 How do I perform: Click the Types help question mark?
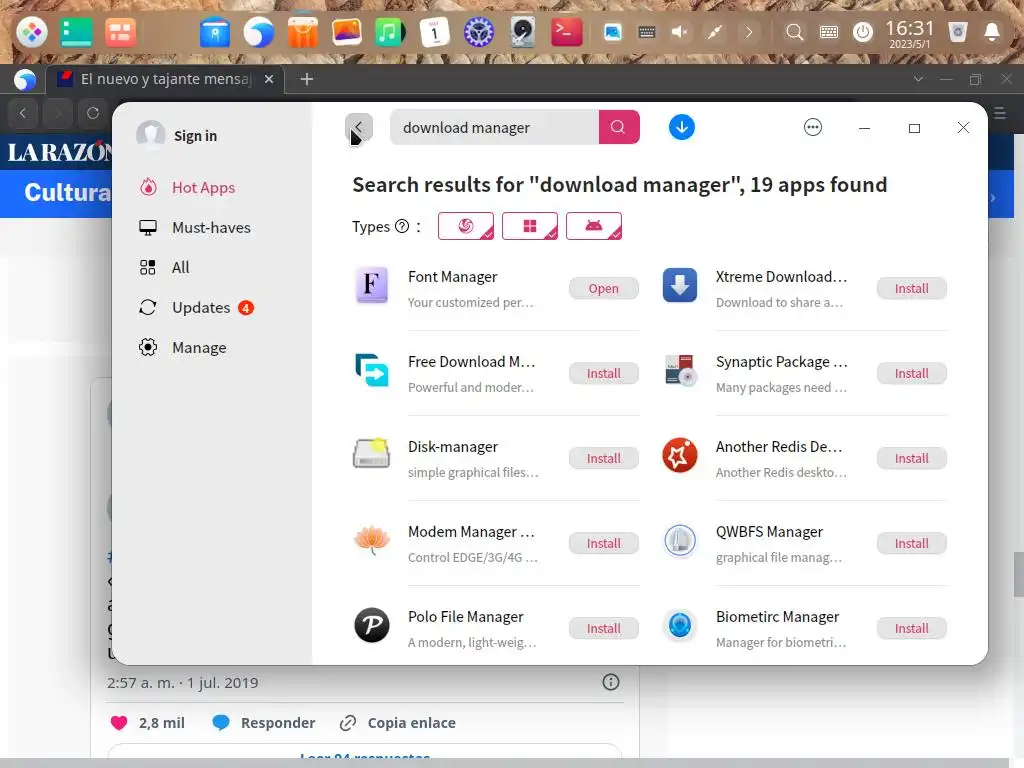[402, 227]
